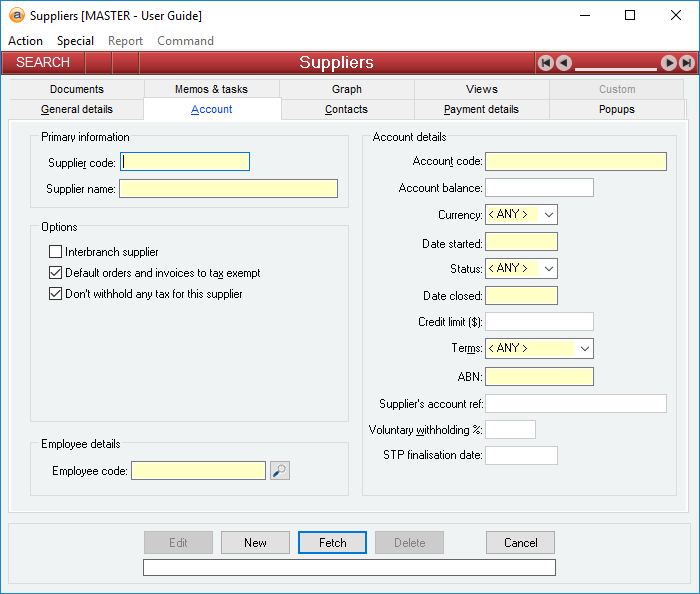This screenshot has width=700, height=594.
Task: Open the Memos & tasks tab
Action: pyautogui.click(x=211, y=89)
